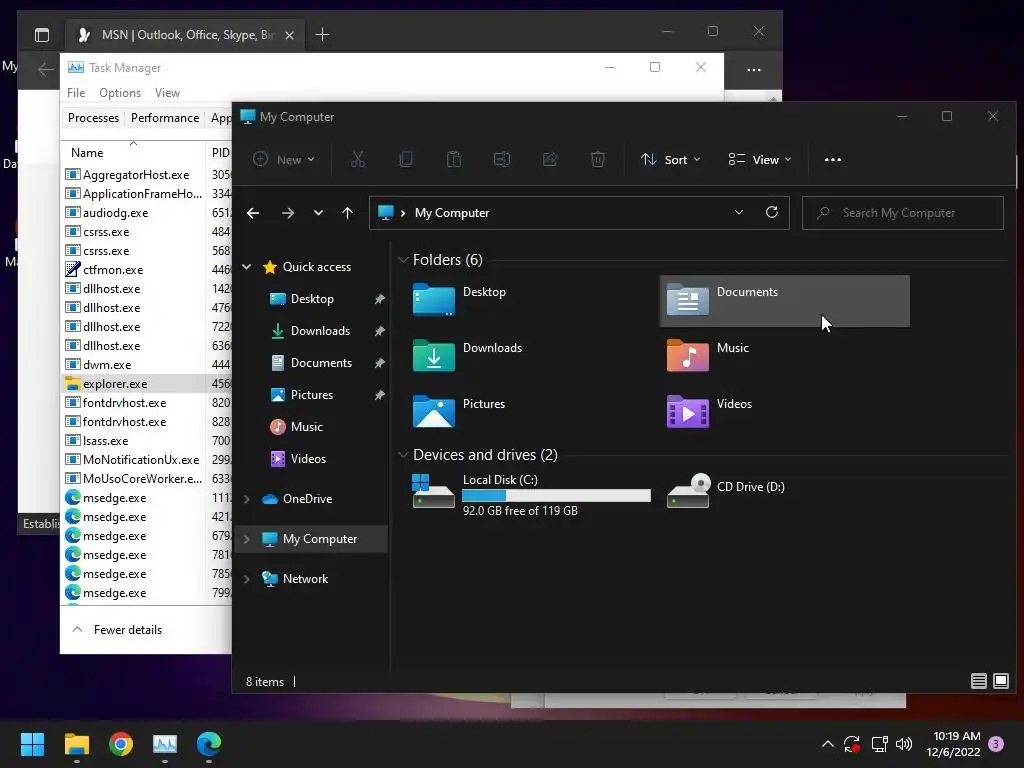
Task: Switch to details view icon in status bar
Action: 978,681
